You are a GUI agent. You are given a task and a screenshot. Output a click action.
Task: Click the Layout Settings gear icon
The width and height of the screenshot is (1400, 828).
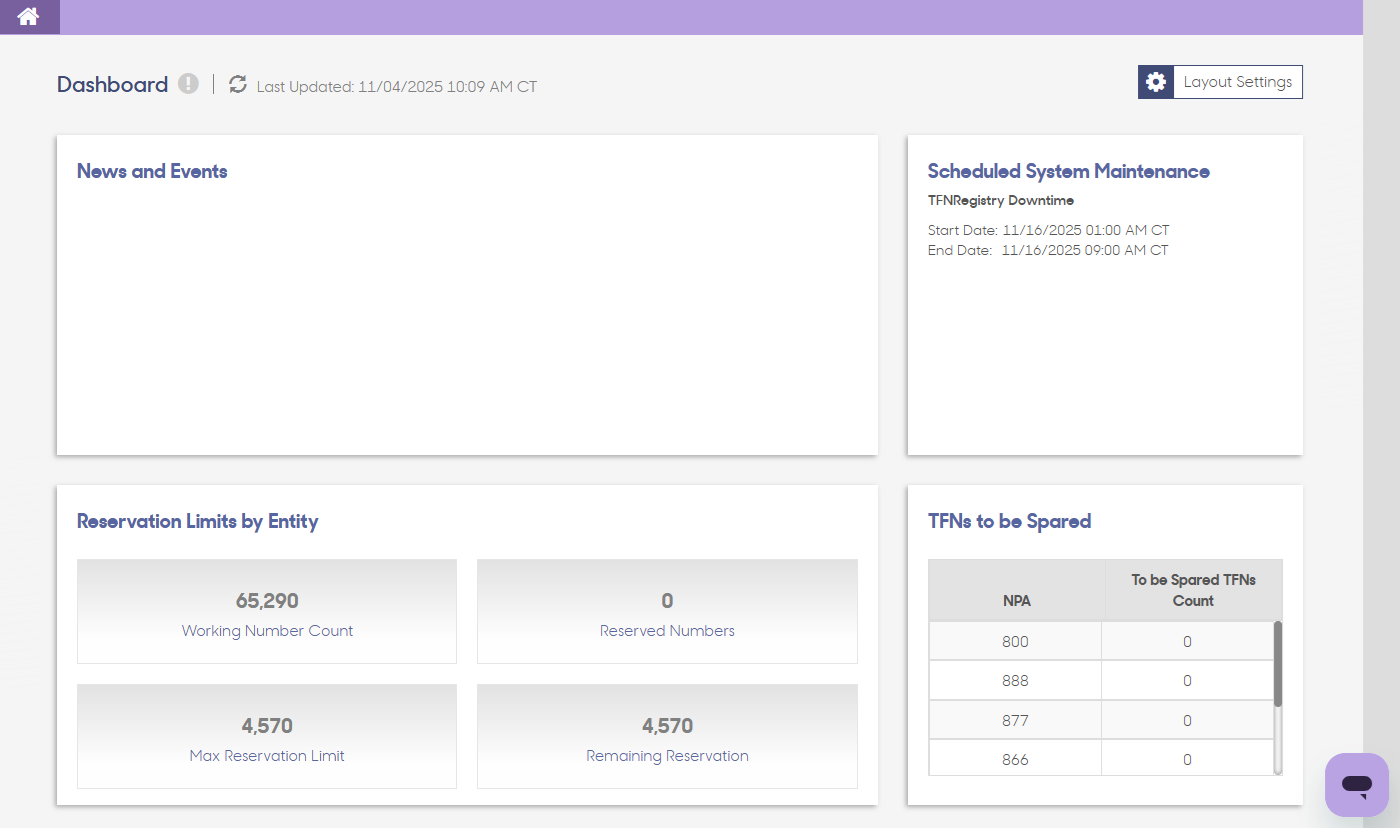[x=1156, y=82]
